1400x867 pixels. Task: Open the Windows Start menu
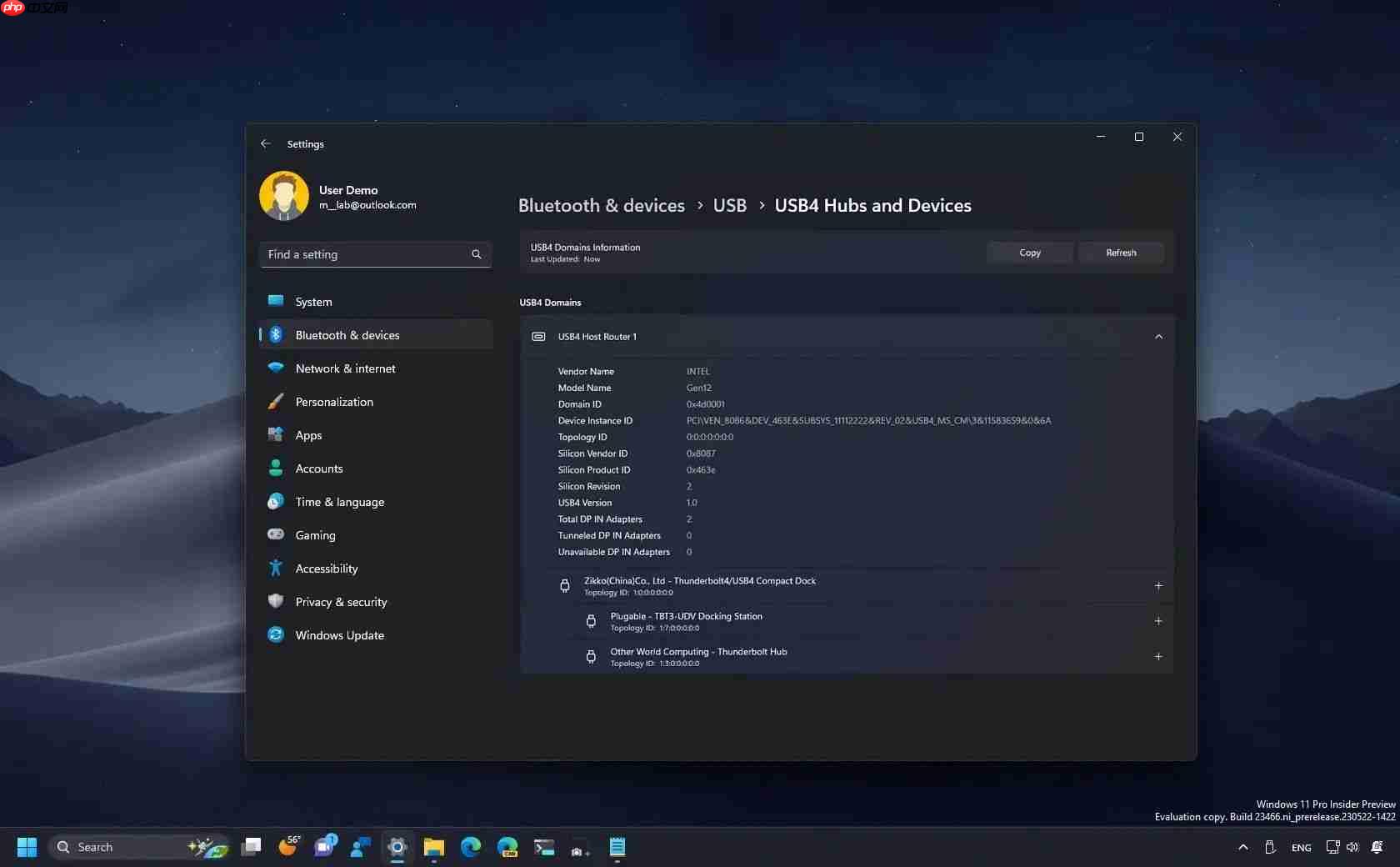[27, 847]
